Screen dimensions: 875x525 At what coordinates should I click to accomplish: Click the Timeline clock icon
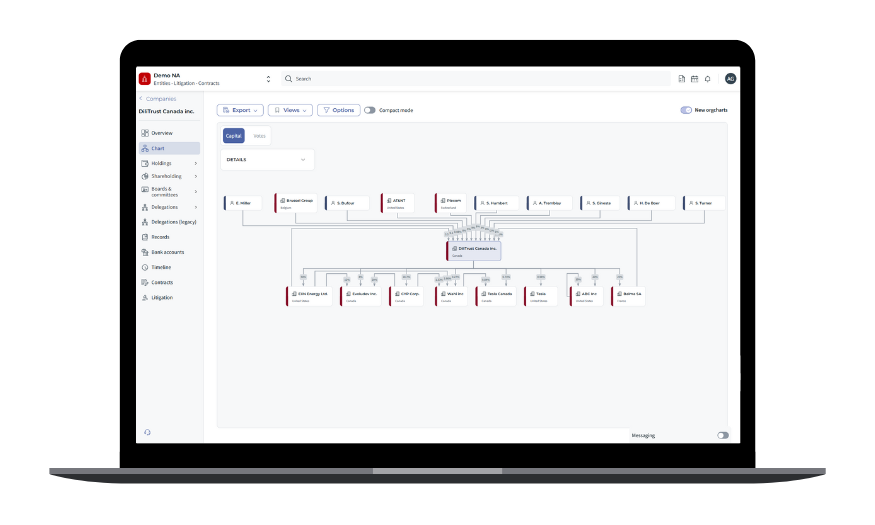(145, 267)
